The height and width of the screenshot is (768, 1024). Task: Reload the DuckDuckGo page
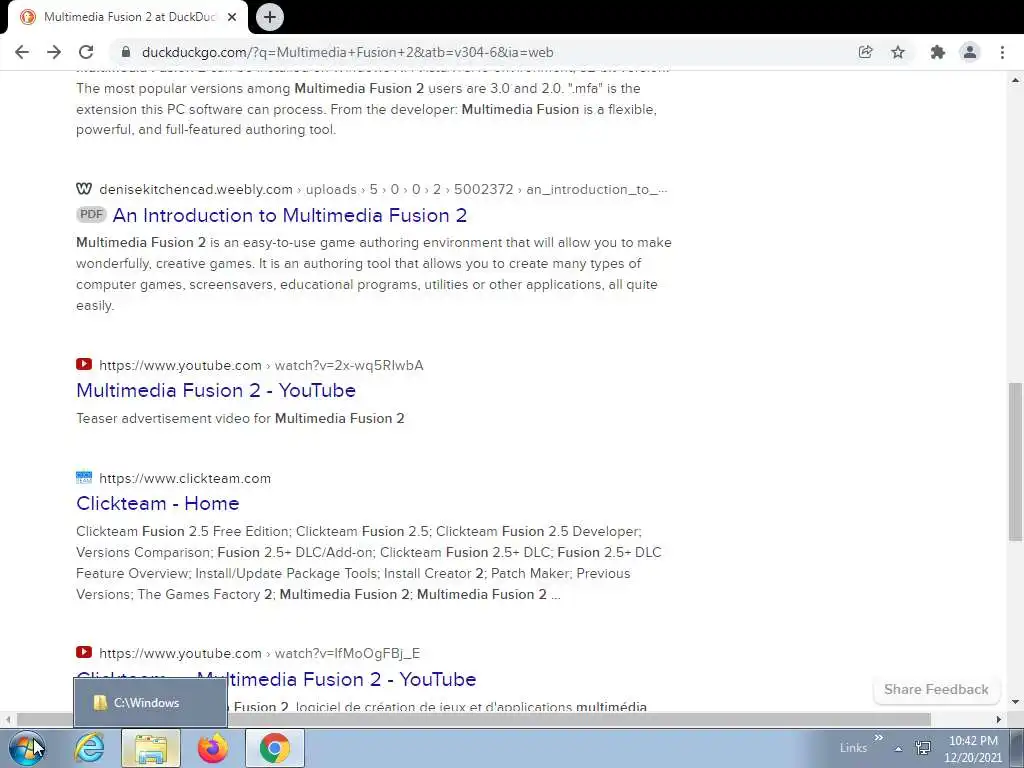86,52
